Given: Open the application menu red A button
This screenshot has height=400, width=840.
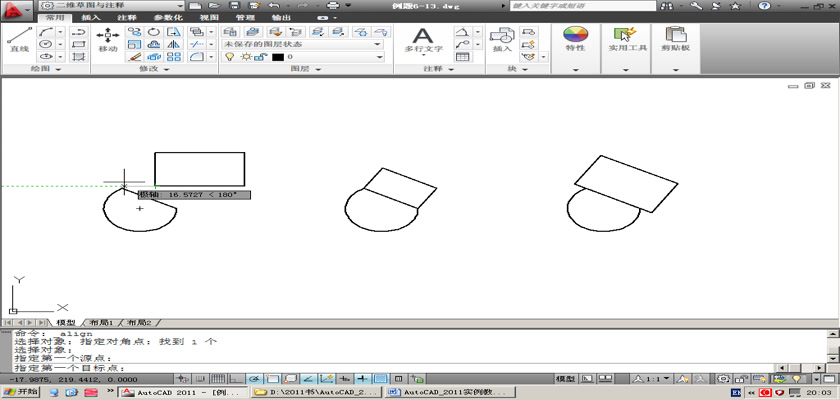Looking at the screenshot, I should tap(17, 9).
